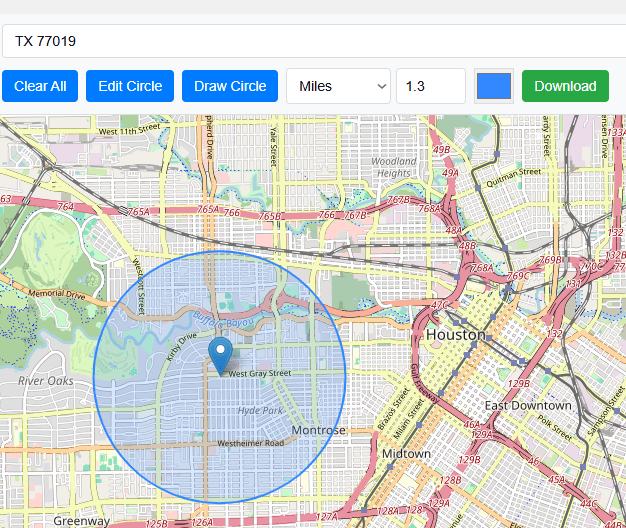Click the West Gray Street label
The height and width of the screenshot is (528, 626).
[260, 373]
